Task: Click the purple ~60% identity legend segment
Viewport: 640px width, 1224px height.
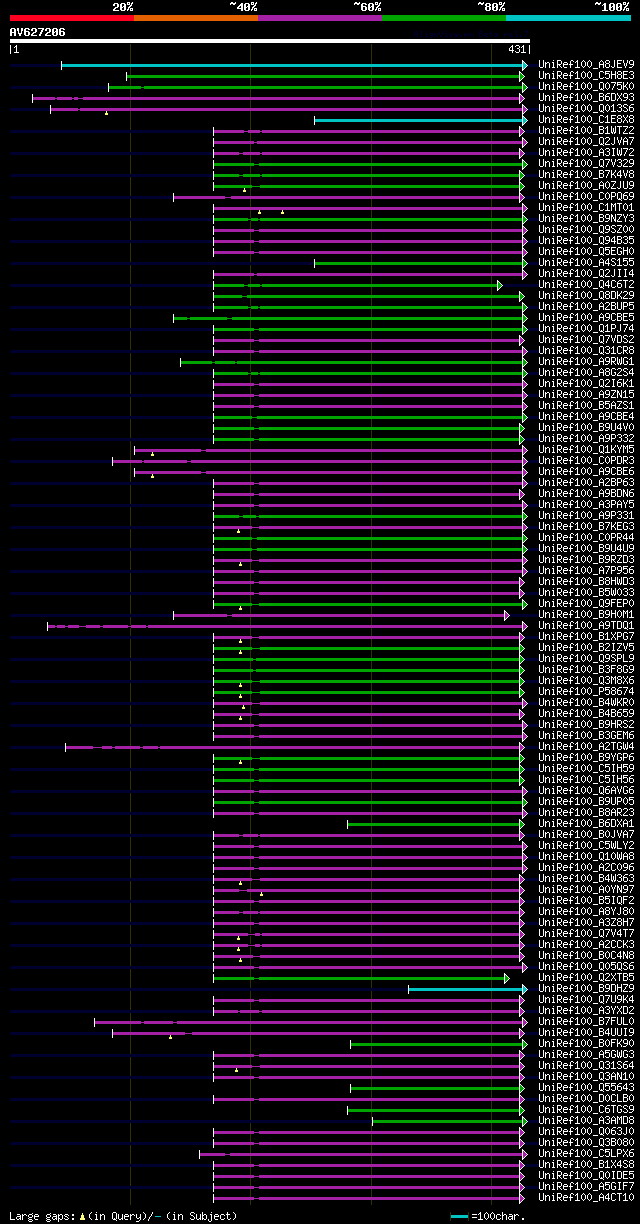Action: click(320, 18)
